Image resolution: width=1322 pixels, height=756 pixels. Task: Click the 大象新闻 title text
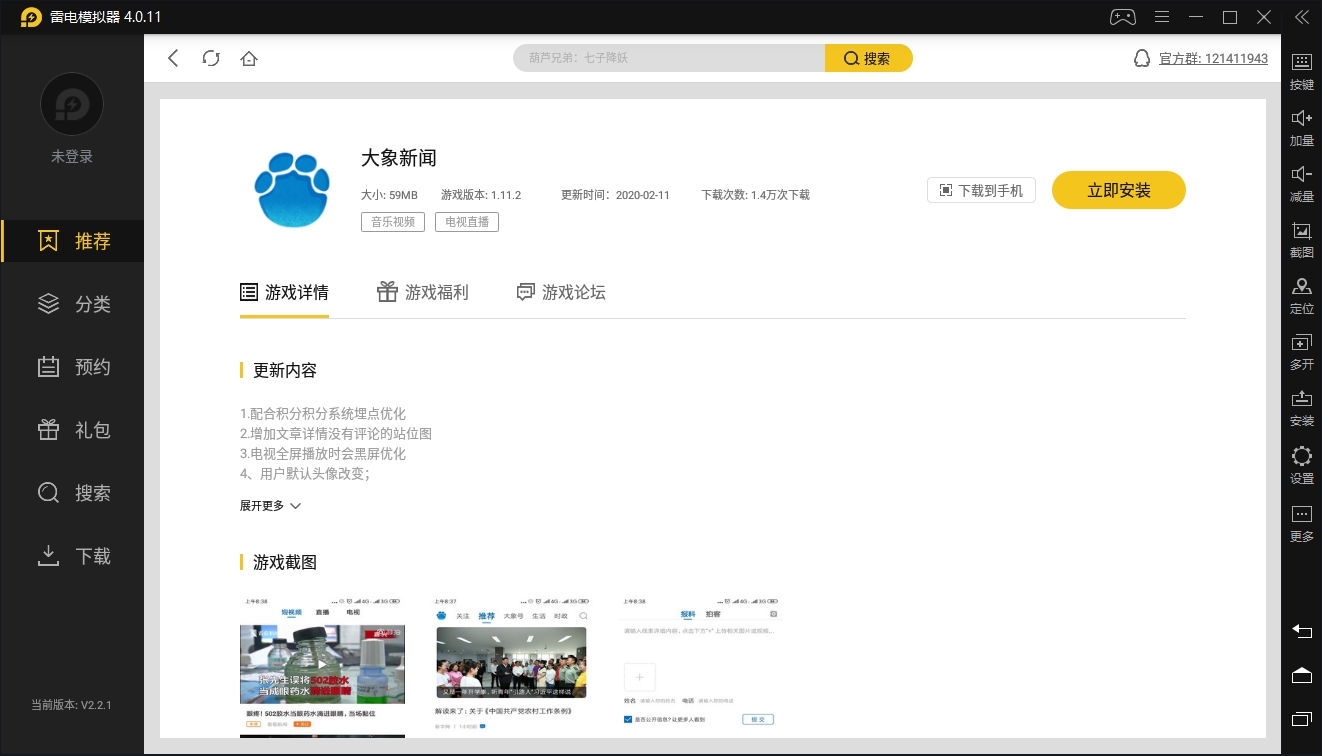tap(399, 158)
